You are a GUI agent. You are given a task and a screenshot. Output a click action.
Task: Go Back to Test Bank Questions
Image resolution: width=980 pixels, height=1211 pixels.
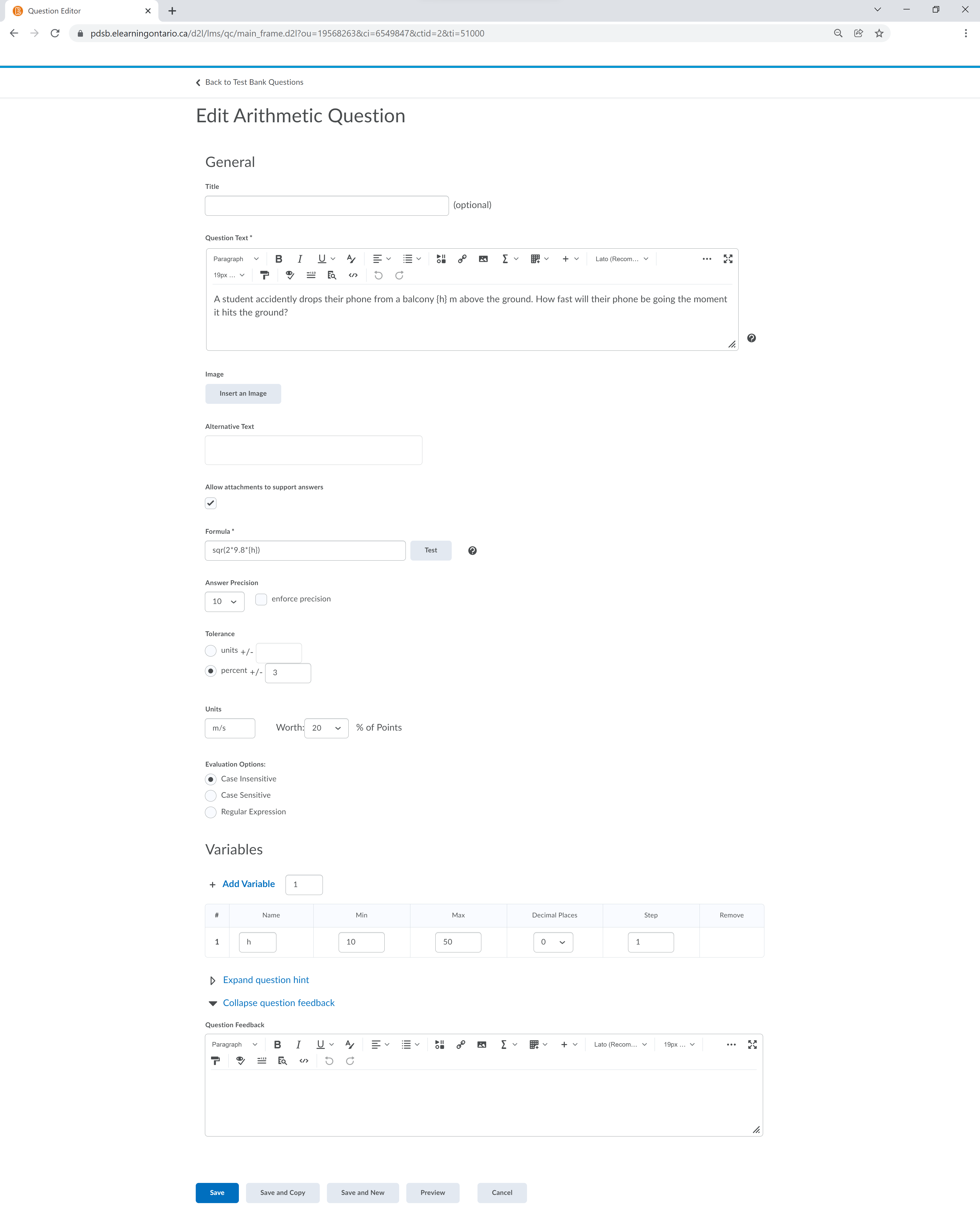(250, 82)
